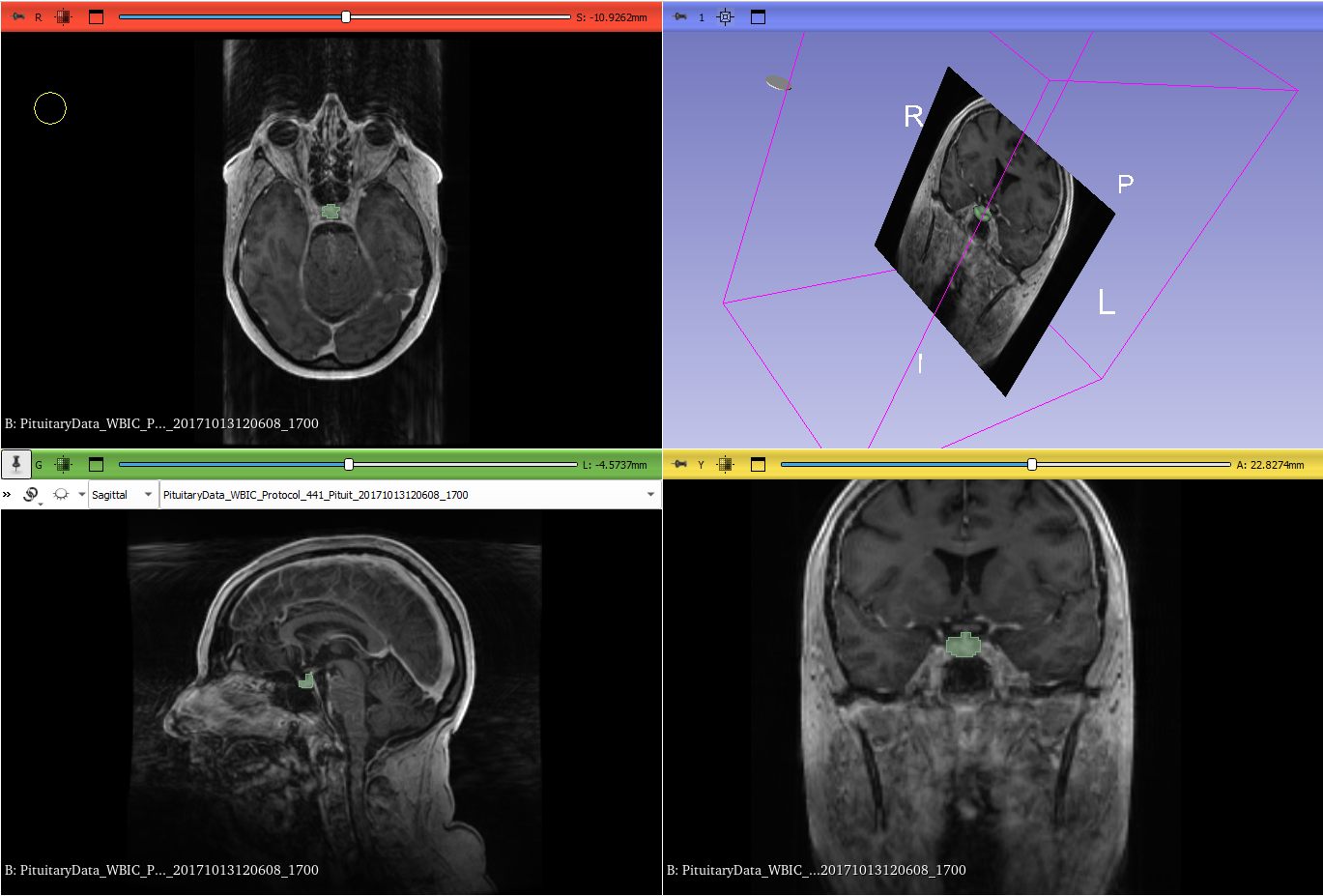Viewport: 1323px width, 896px height.
Task: Click the I orientation label in 3D view
Action: point(920,363)
